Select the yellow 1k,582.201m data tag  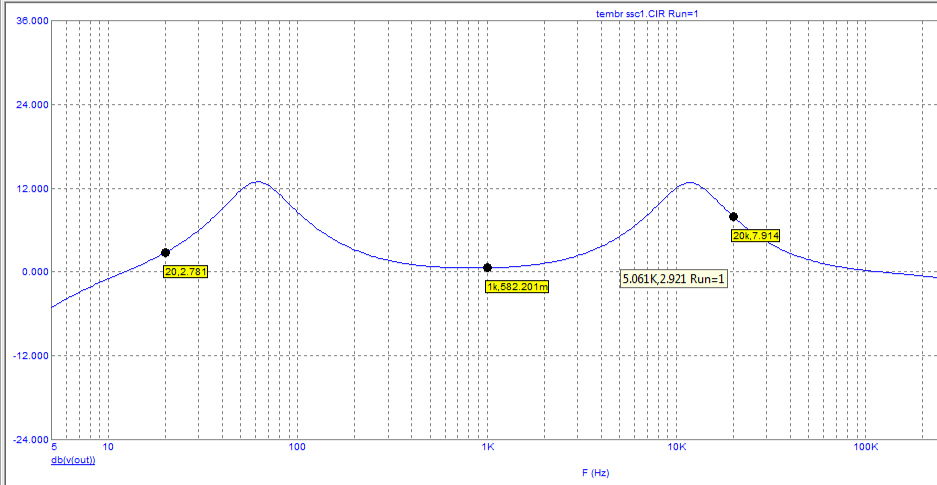(517, 286)
